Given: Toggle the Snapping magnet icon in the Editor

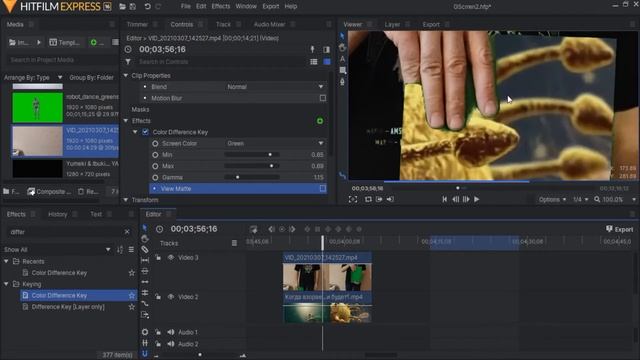Looking at the screenshot, I should (x=145, y=354).
